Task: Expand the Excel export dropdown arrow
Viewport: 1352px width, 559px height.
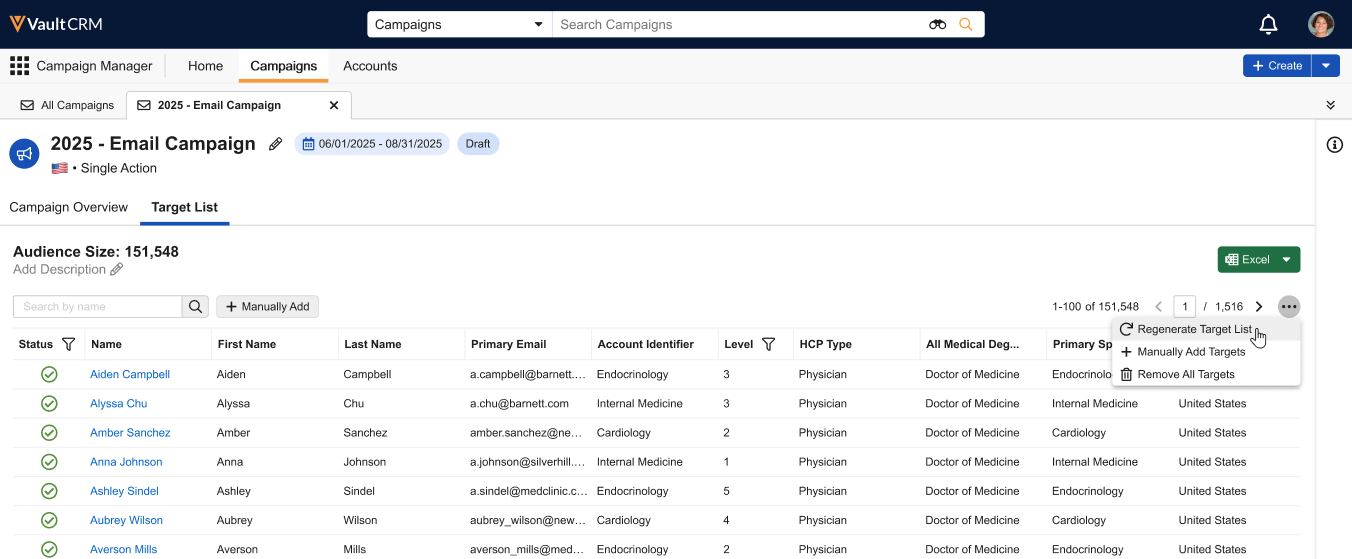Action: pyautogui.click(x=1286, y=260)
